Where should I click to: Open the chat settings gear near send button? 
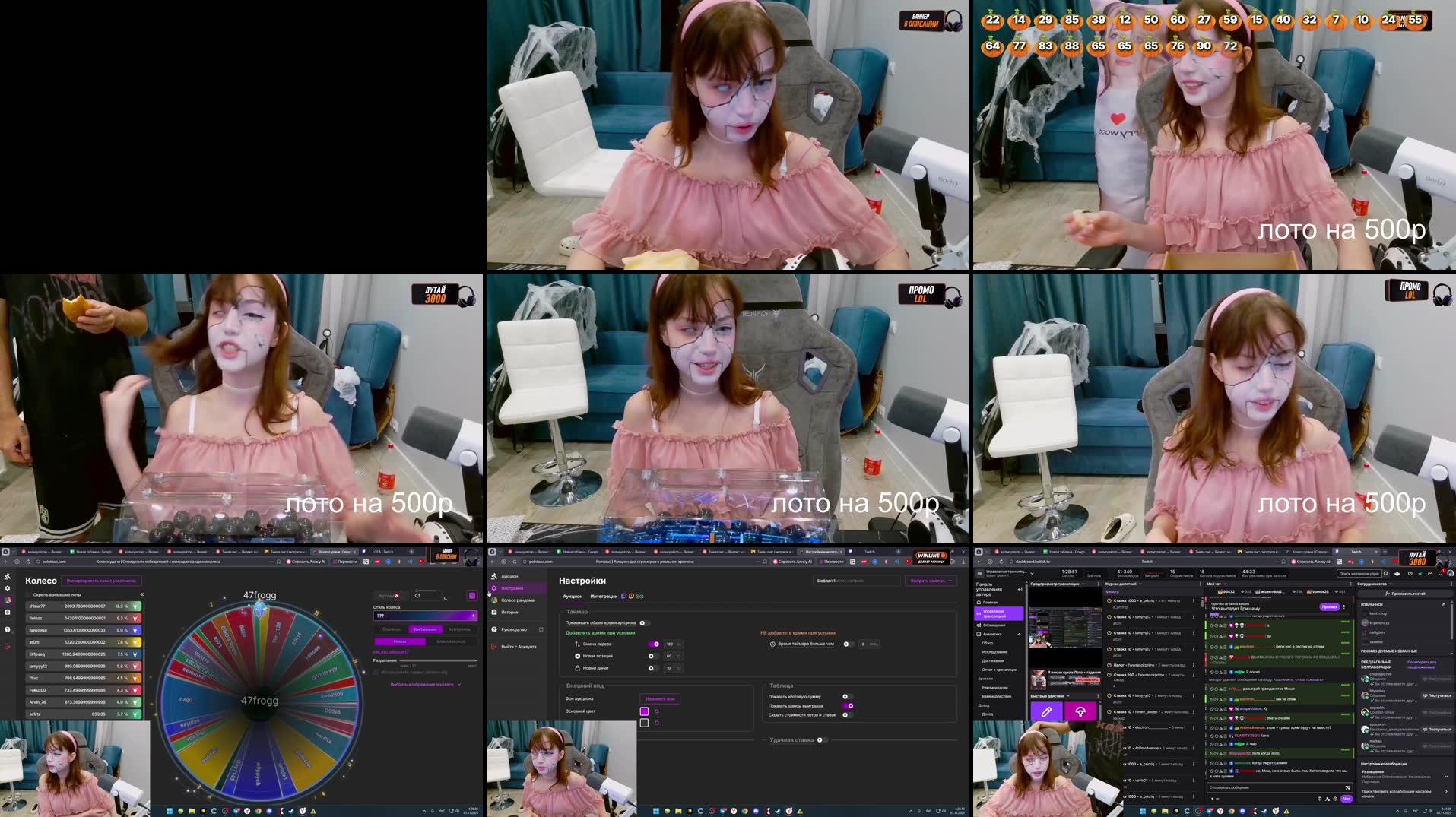(x=1335, y=799)
